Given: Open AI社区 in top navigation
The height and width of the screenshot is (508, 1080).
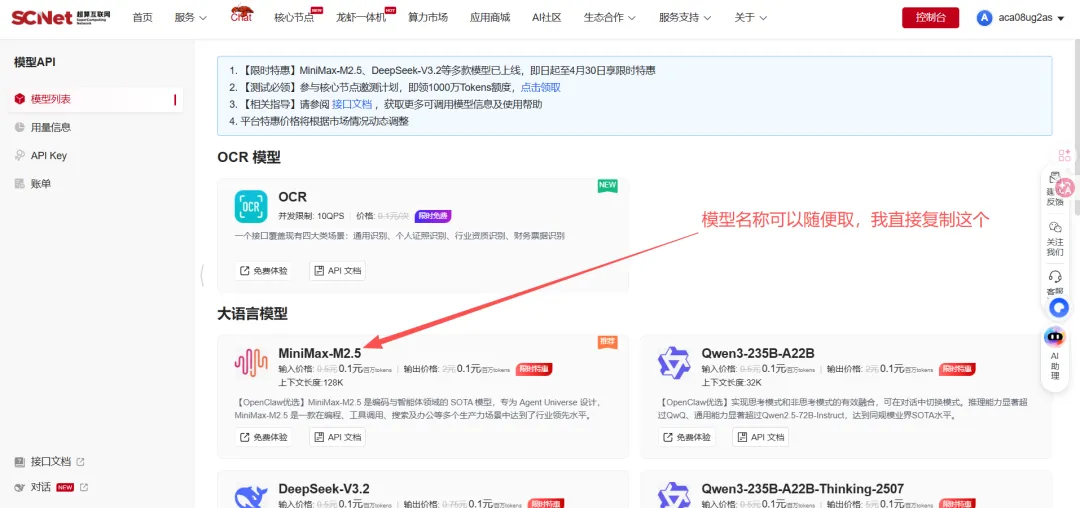Looking at the screenshot, I should 547,18.
